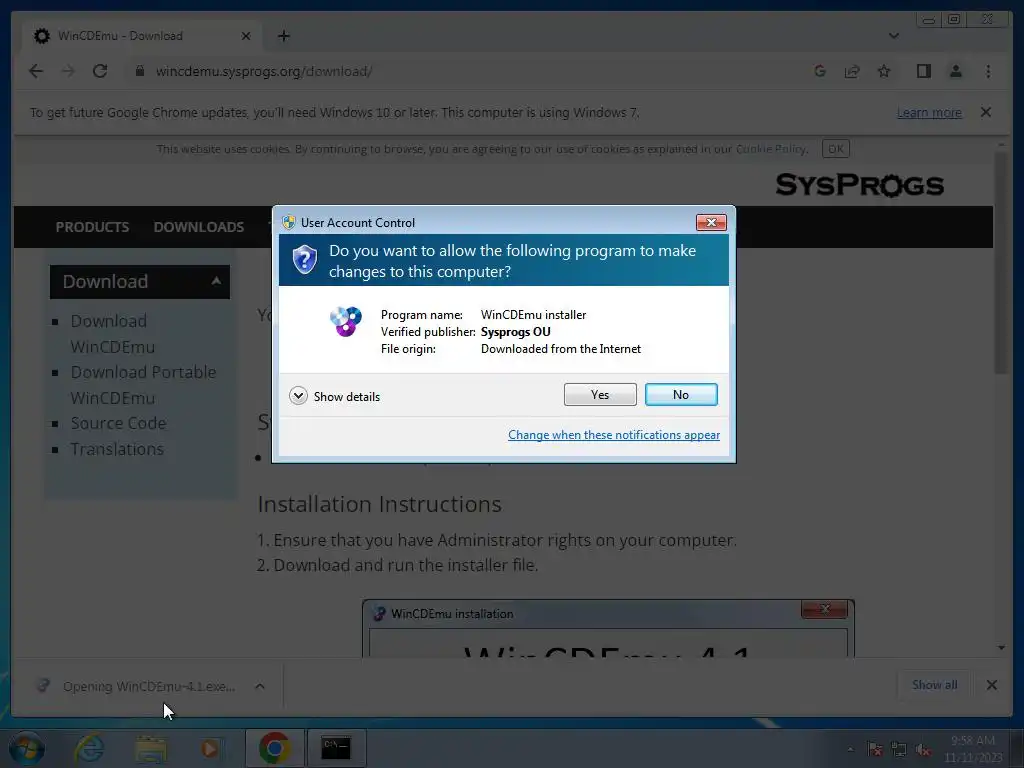Viewport: 1024px width, 768px height.
Task: Close the User Account Control dialog
Action: pos(711,223)
